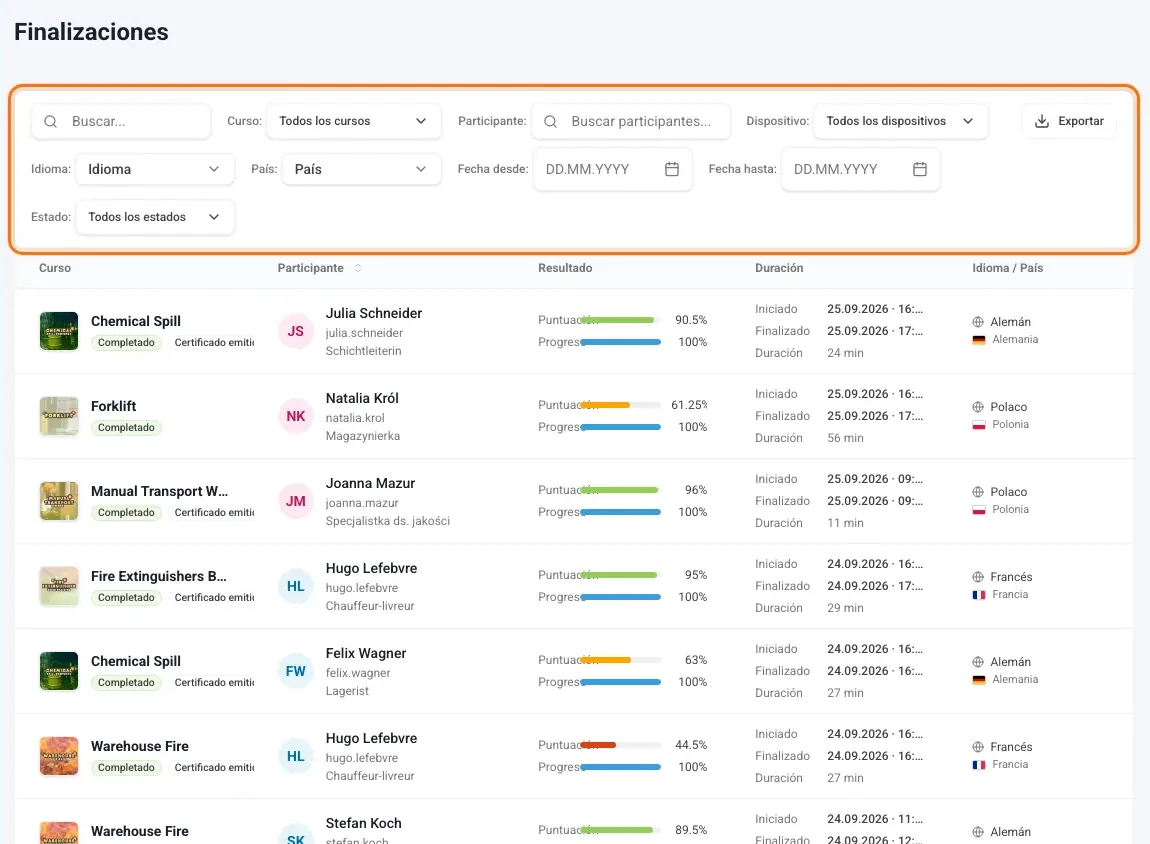Open Forklift course thumbnail
1150x844 pixels.
click(59, 417)
